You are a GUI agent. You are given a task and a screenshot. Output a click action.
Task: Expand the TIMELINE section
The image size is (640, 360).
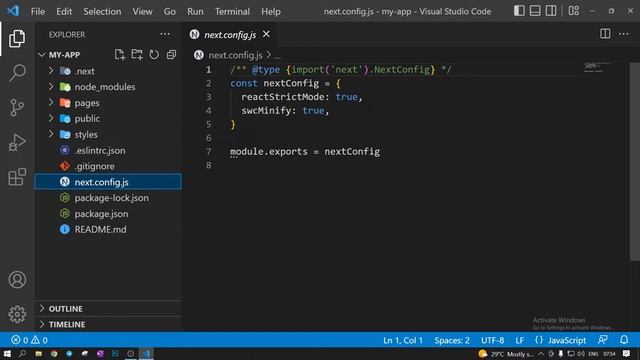[108, 324]
